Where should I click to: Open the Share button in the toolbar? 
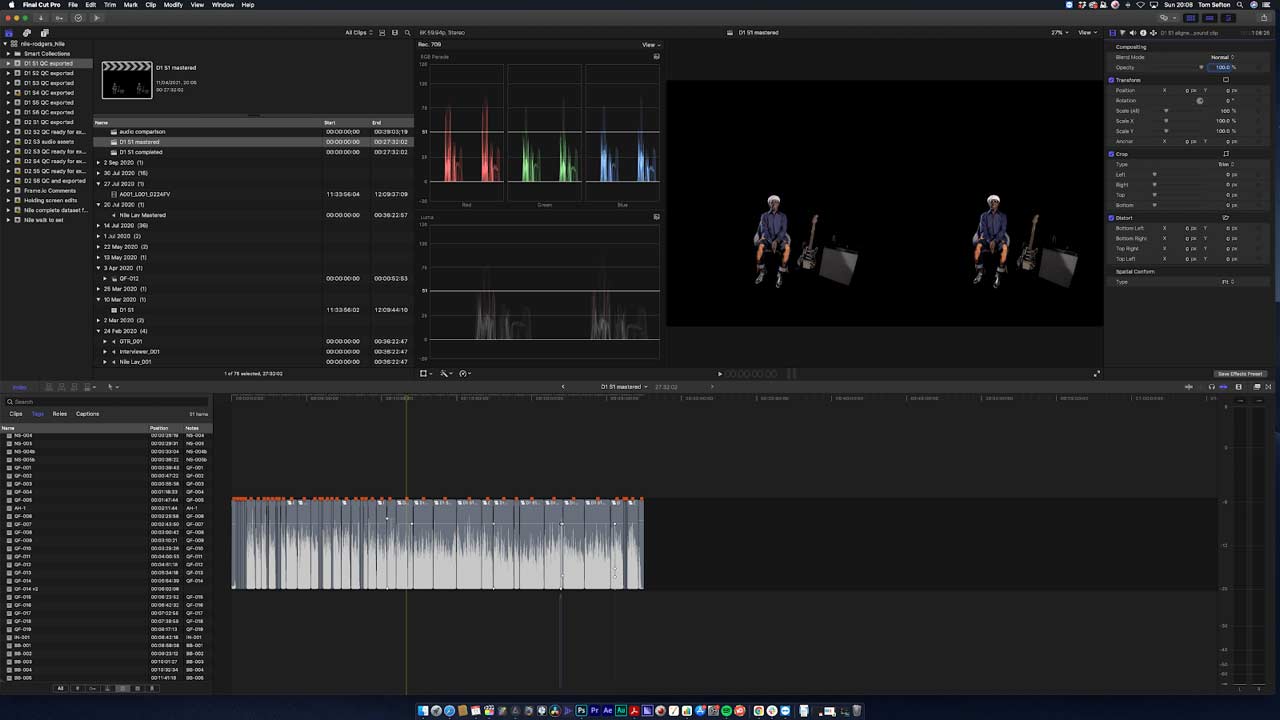click(x=1264, y=18)
